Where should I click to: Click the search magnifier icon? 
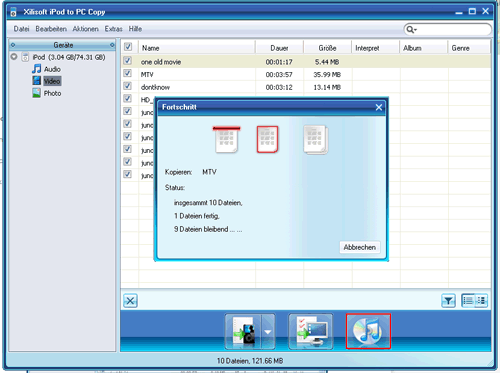pos(411,30)
